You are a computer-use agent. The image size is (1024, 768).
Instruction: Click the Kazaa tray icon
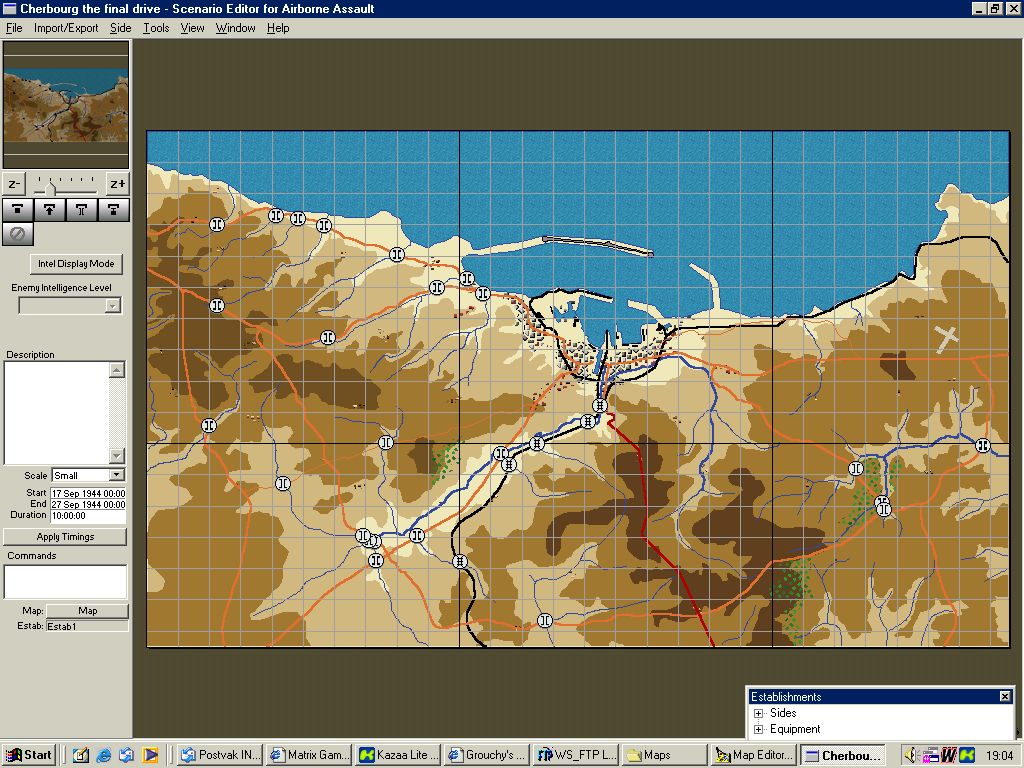click(967, 755)
